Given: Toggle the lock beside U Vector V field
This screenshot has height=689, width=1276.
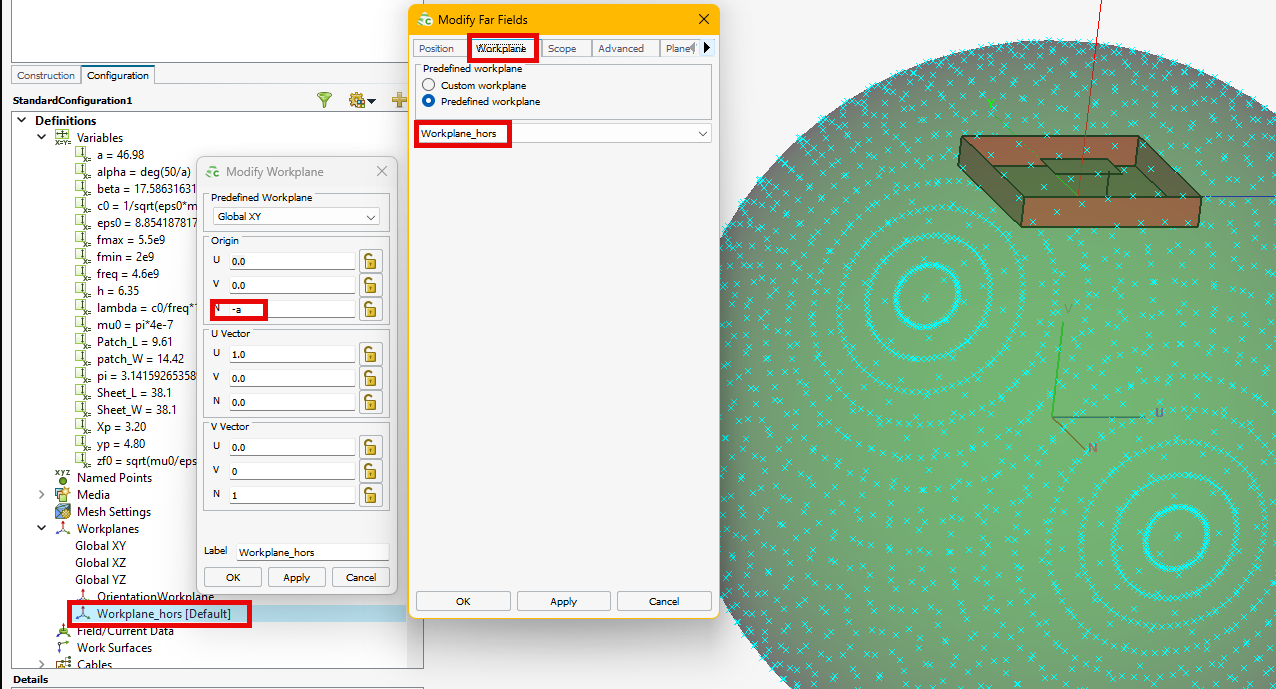Looking at the screenshot, I should tap(371, 378).
